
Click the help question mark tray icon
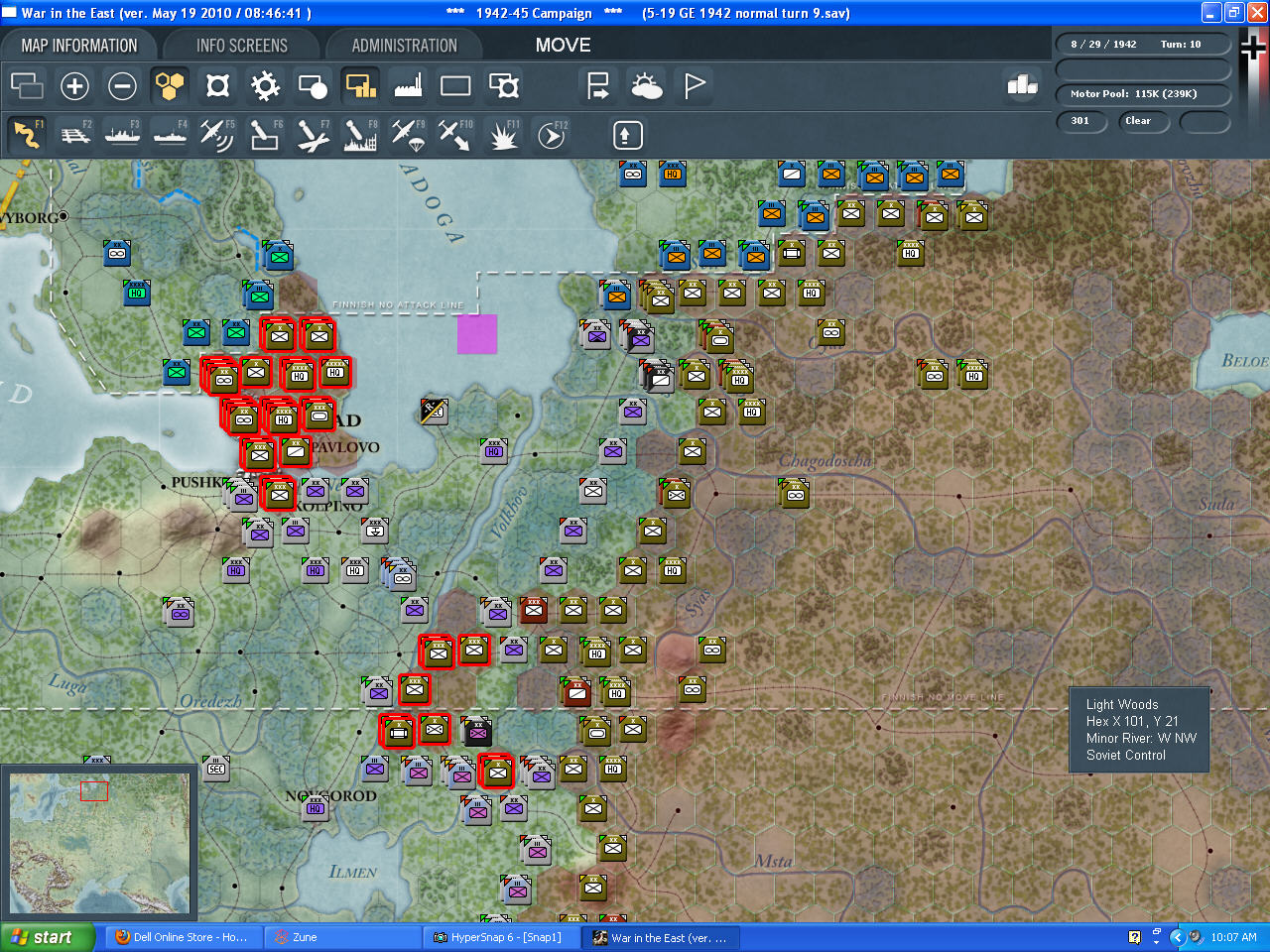1135,937
